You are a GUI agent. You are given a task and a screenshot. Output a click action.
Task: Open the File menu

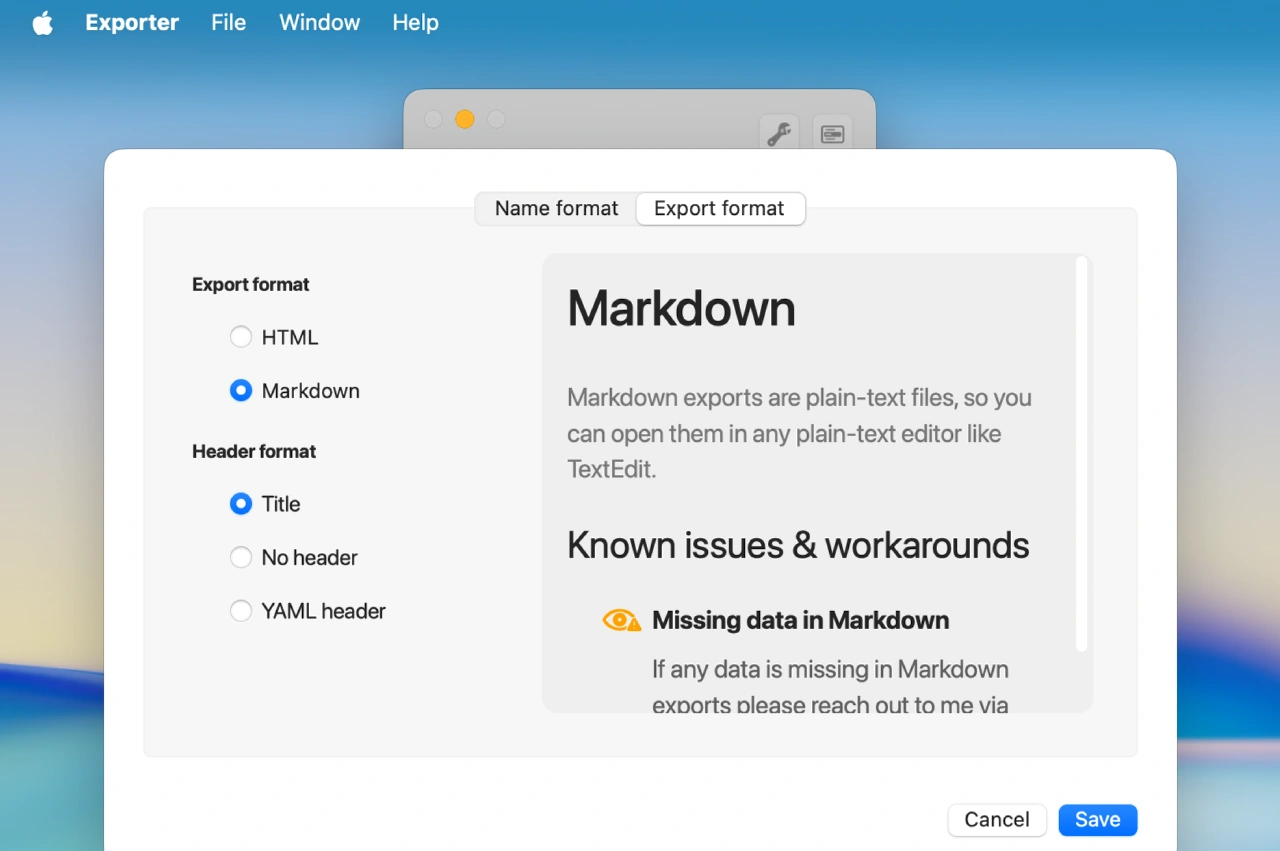[228, 22]
